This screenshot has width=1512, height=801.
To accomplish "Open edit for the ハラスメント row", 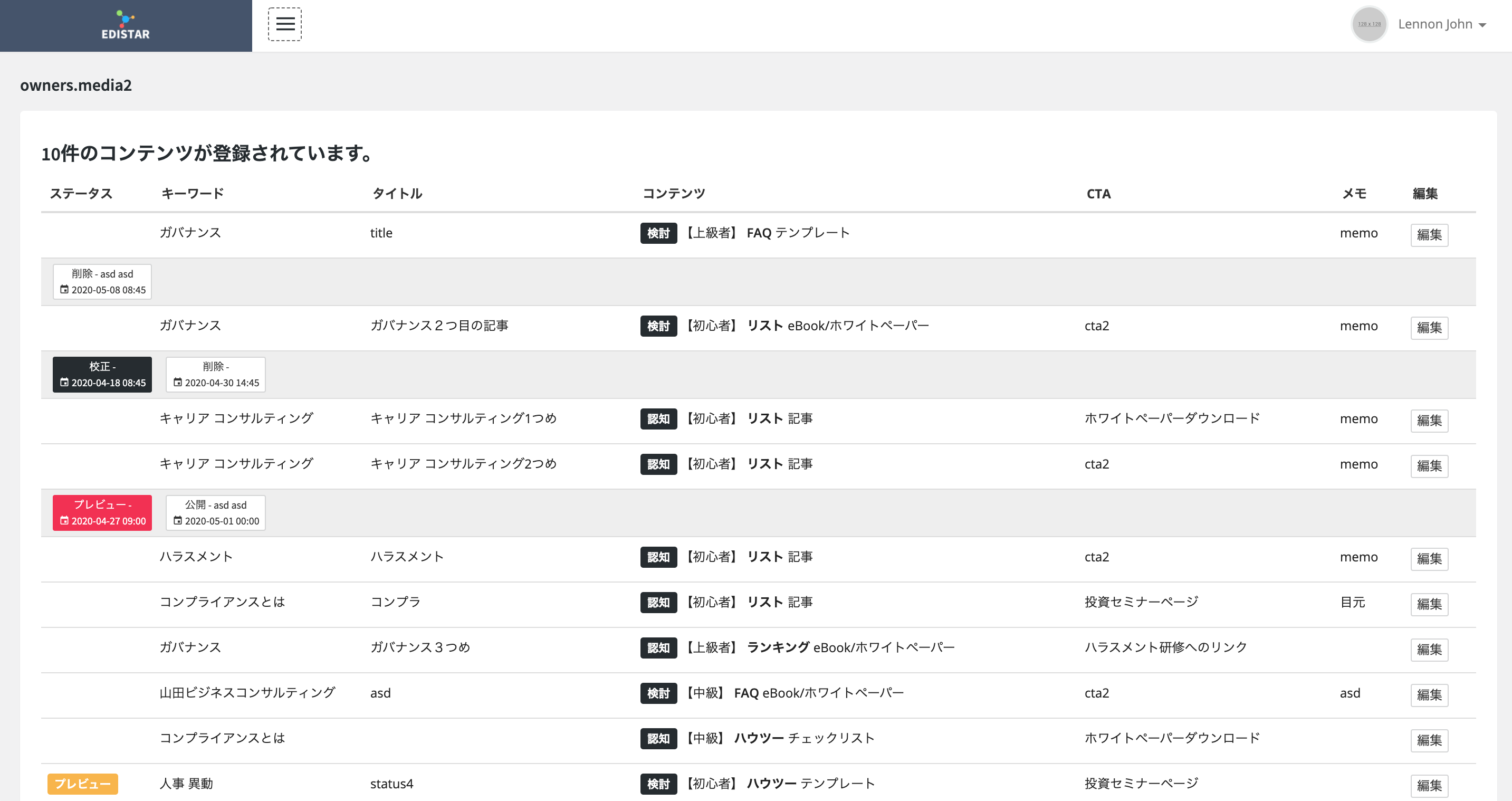I will pos(1429,558).
